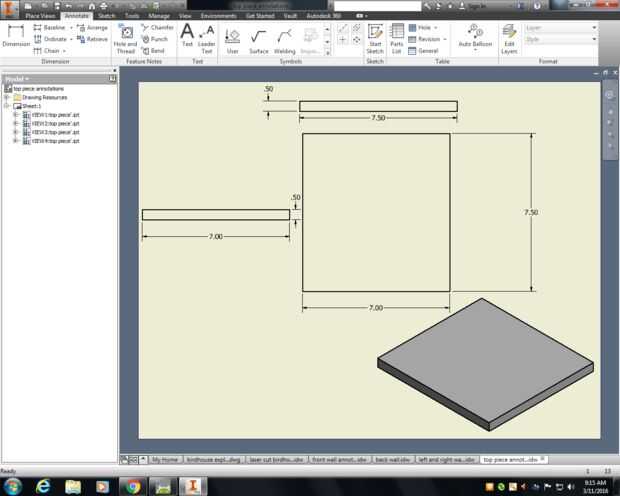Open the Edit Layers dialog
The width and height of the screenshot is (620, 496).
coord(509,39)
